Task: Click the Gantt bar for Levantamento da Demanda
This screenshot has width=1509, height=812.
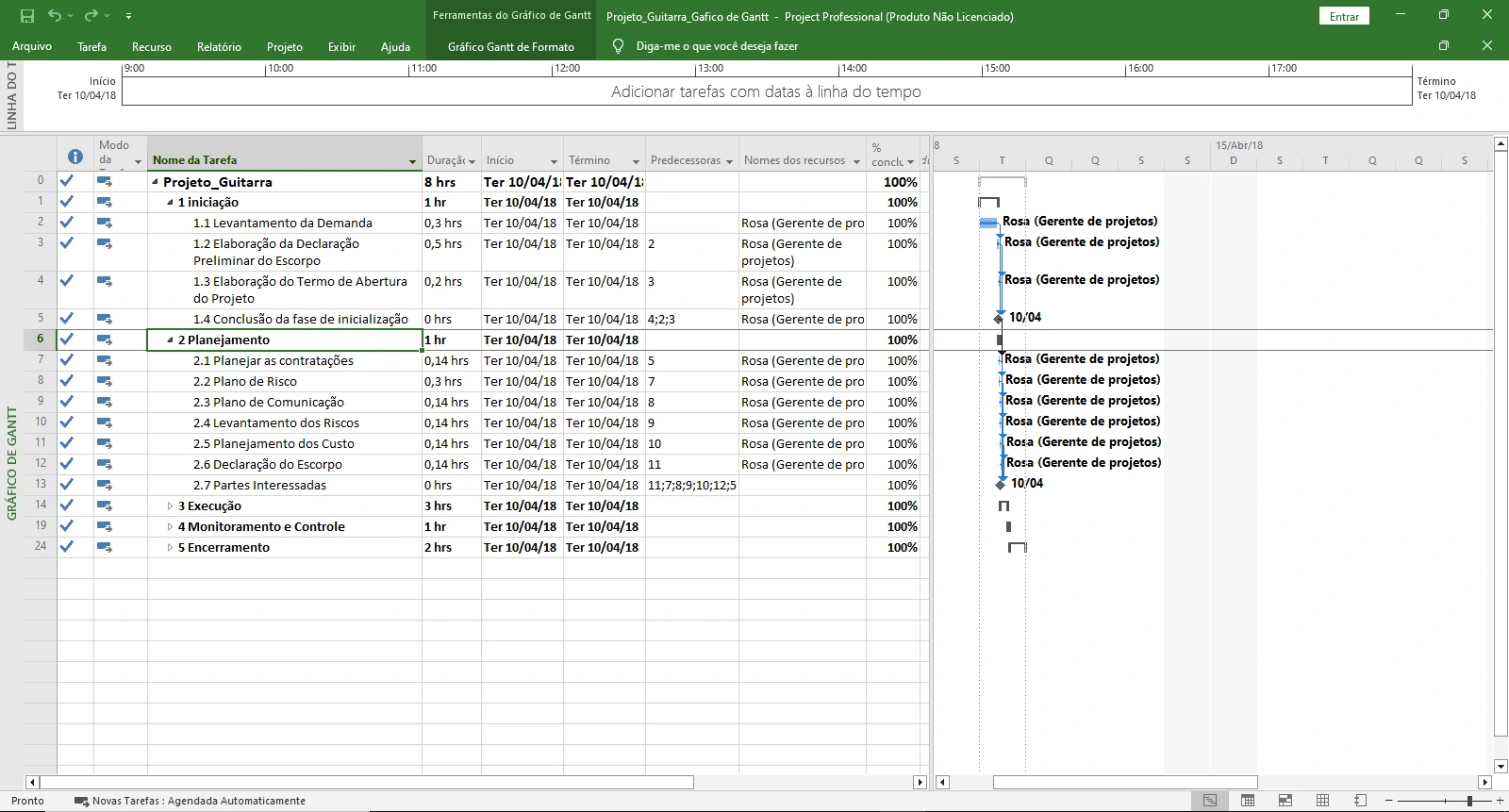Action: [x=988, y=223]
